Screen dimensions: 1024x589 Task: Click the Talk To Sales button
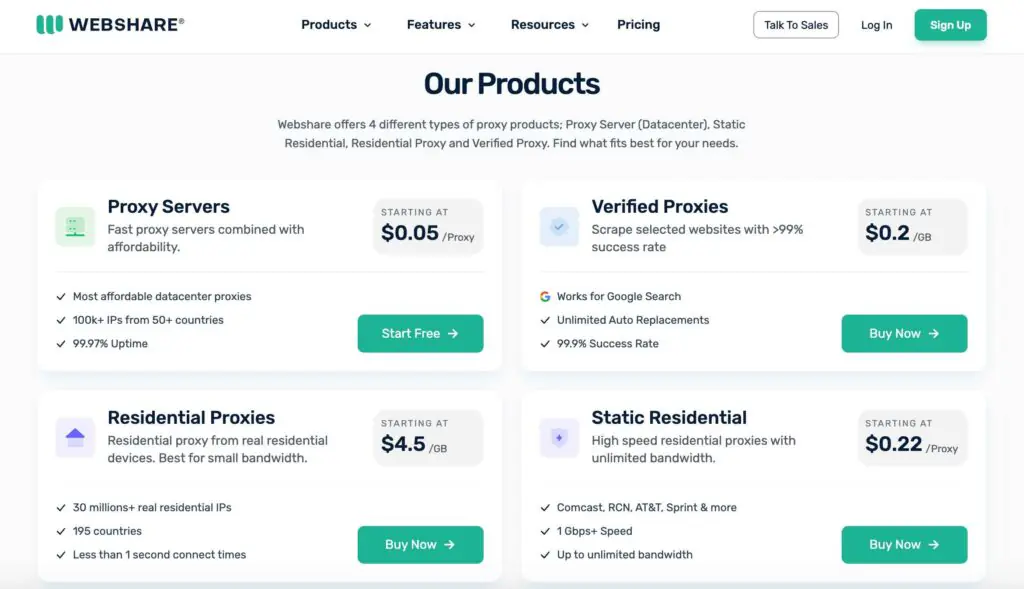pyautogui.click(x=795, y=25)
